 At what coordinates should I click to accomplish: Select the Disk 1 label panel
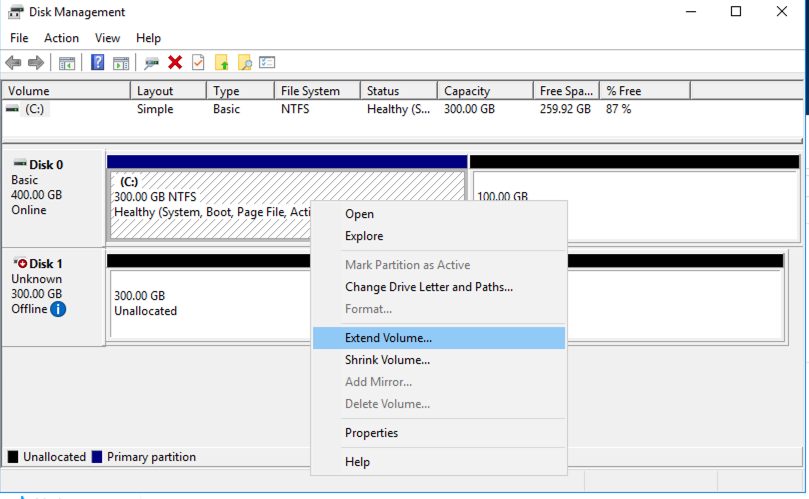(54, 297)
